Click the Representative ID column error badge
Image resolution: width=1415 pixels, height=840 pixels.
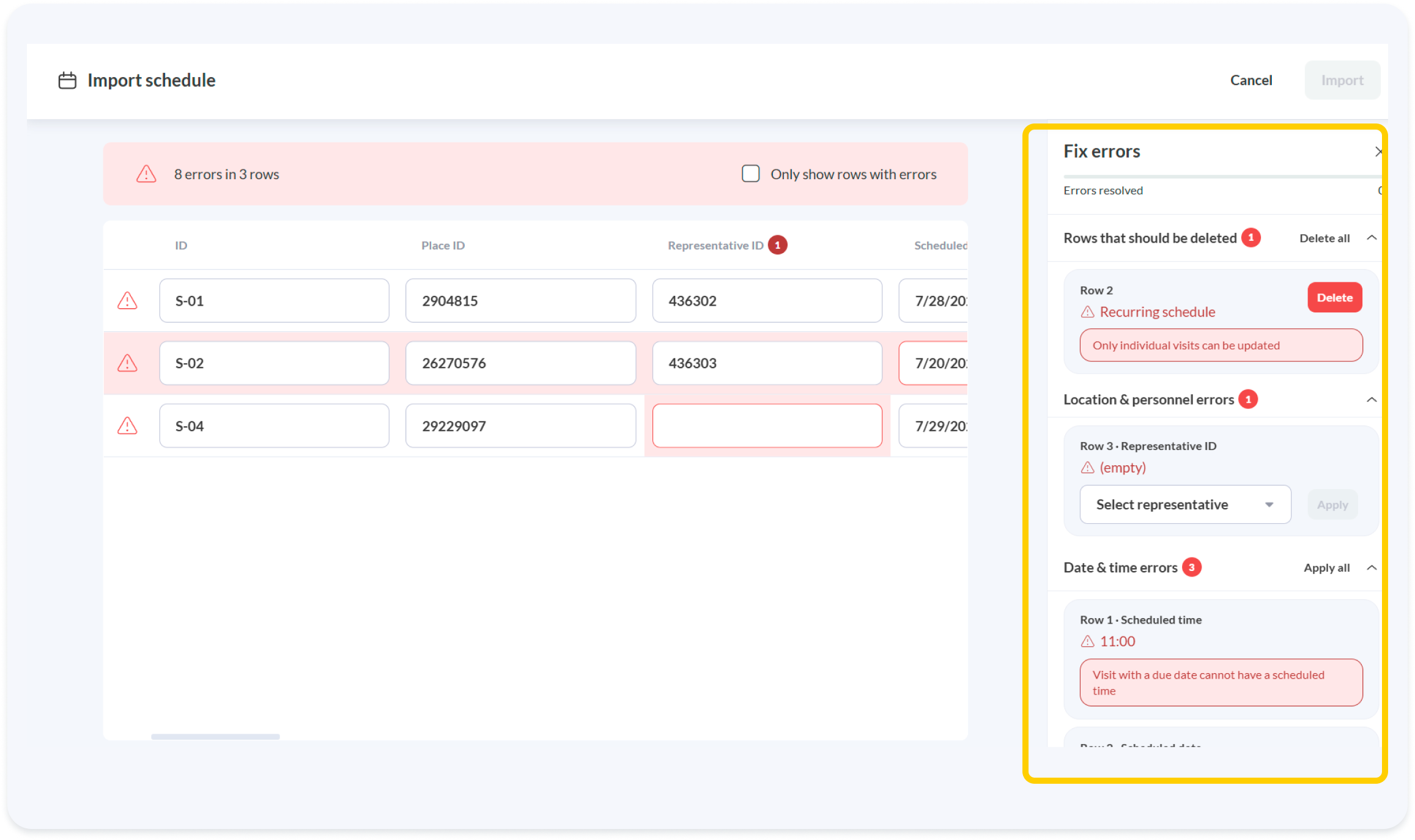coord(777,245)
